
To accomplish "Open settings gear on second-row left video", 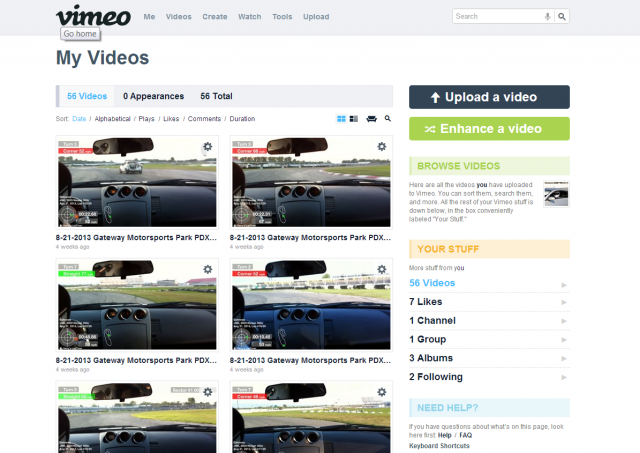I will pyautogui.click(x=208, y=269).
